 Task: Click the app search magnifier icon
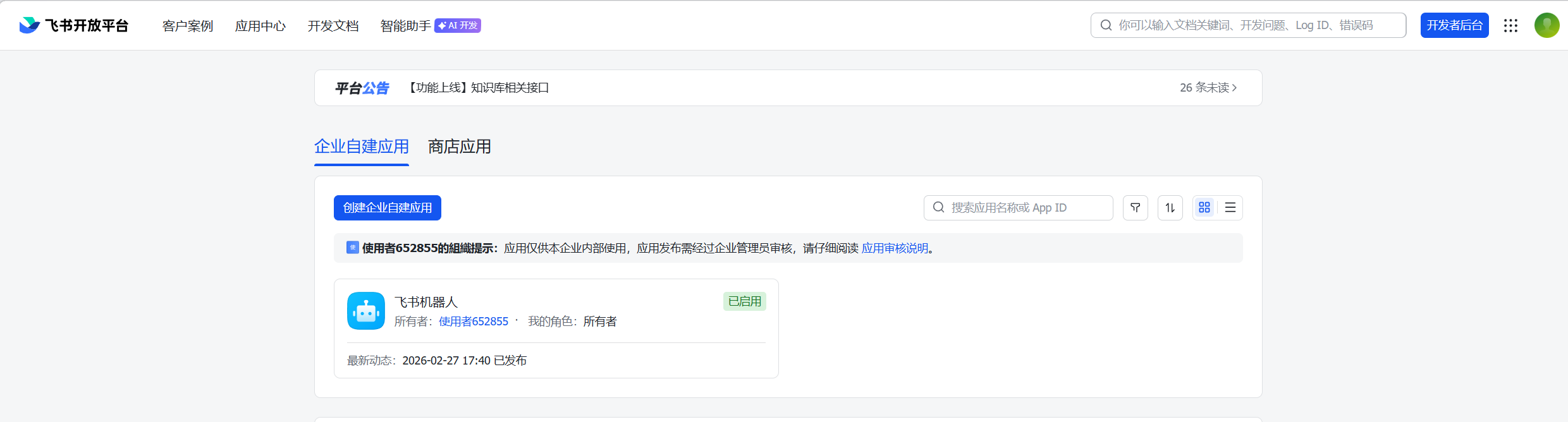[938, 207]
